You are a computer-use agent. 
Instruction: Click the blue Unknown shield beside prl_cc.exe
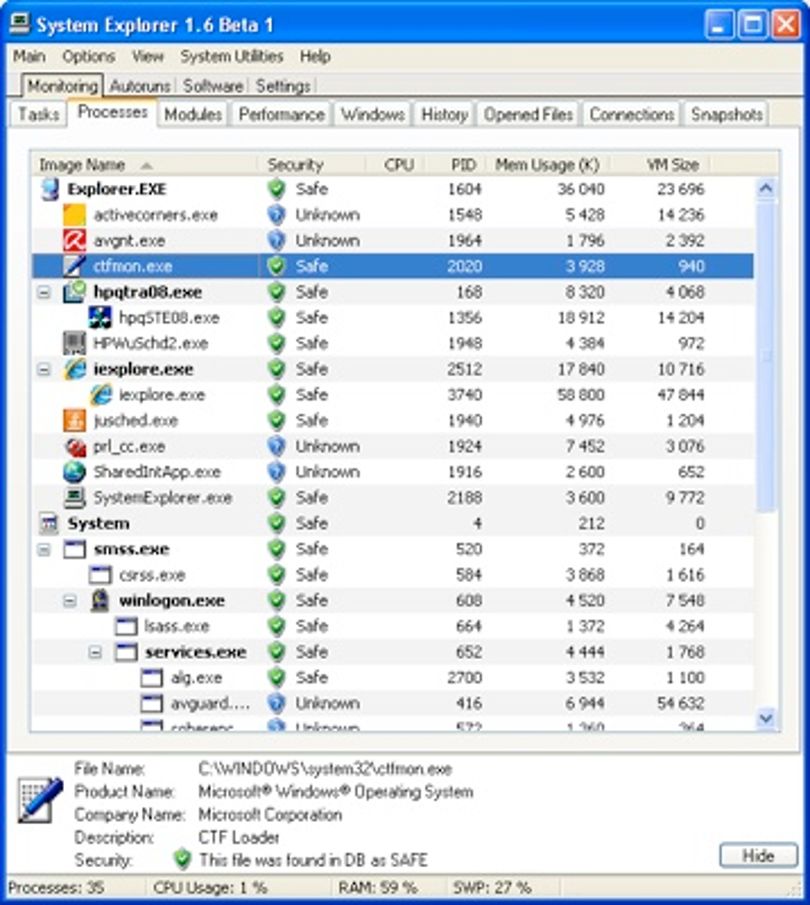click(277, 446)
